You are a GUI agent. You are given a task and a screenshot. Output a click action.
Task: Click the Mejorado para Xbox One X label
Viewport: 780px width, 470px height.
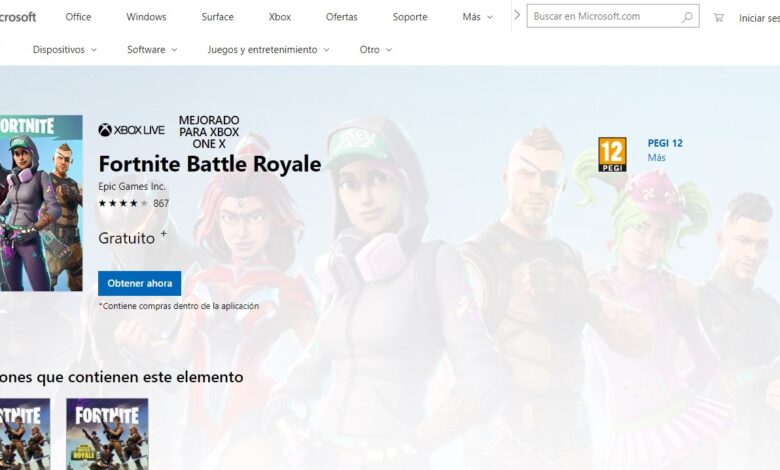pyautogui.click(x=209, y=132)
